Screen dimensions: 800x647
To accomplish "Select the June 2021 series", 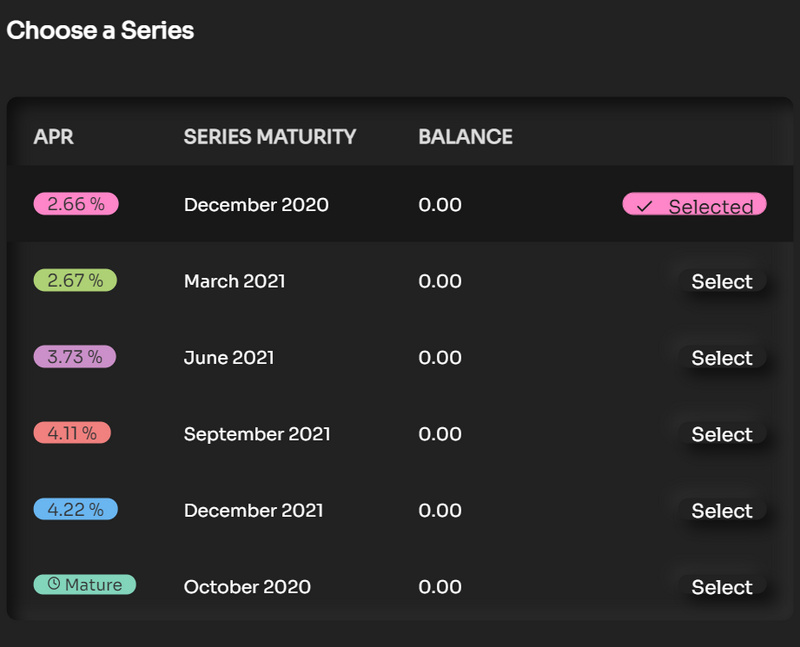I will (721, 358).
